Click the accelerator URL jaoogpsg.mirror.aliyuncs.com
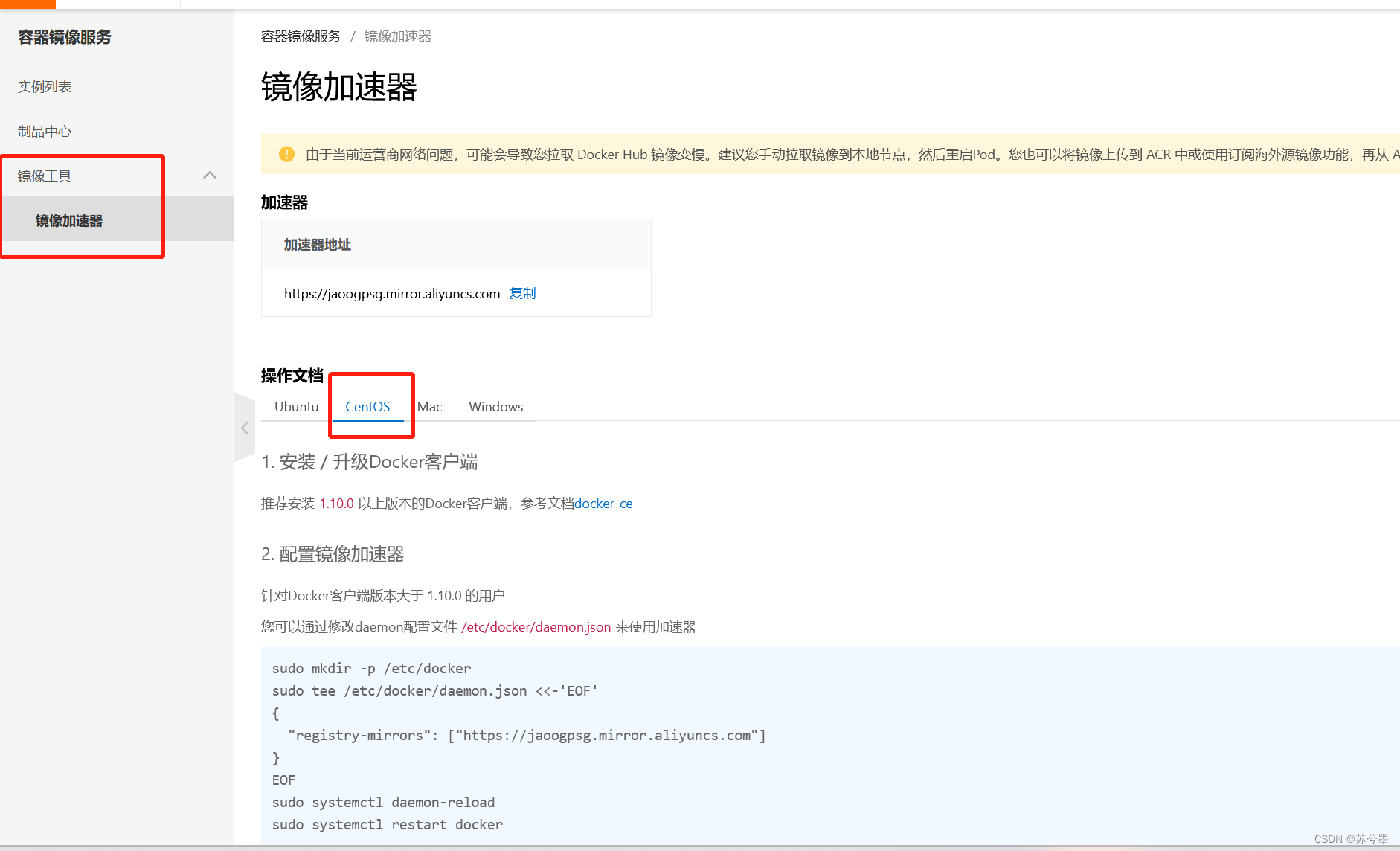Image resolution: width=1400 pixels, height=851 pixels. 391,293
